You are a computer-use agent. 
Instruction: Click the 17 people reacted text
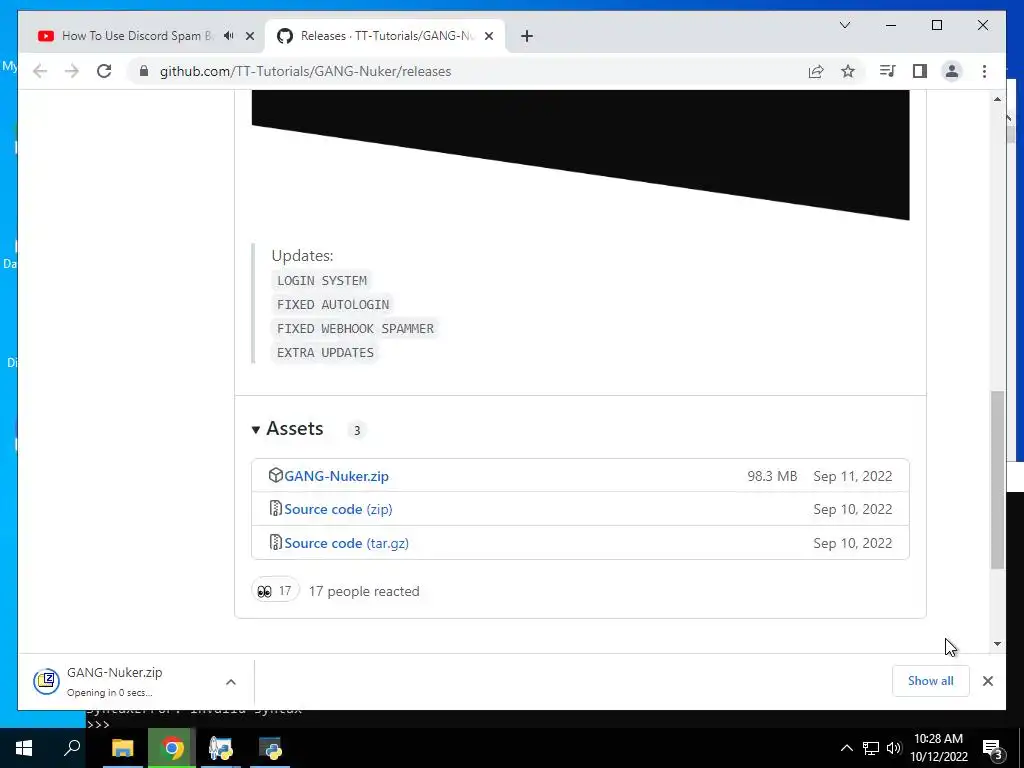(364, 592)
